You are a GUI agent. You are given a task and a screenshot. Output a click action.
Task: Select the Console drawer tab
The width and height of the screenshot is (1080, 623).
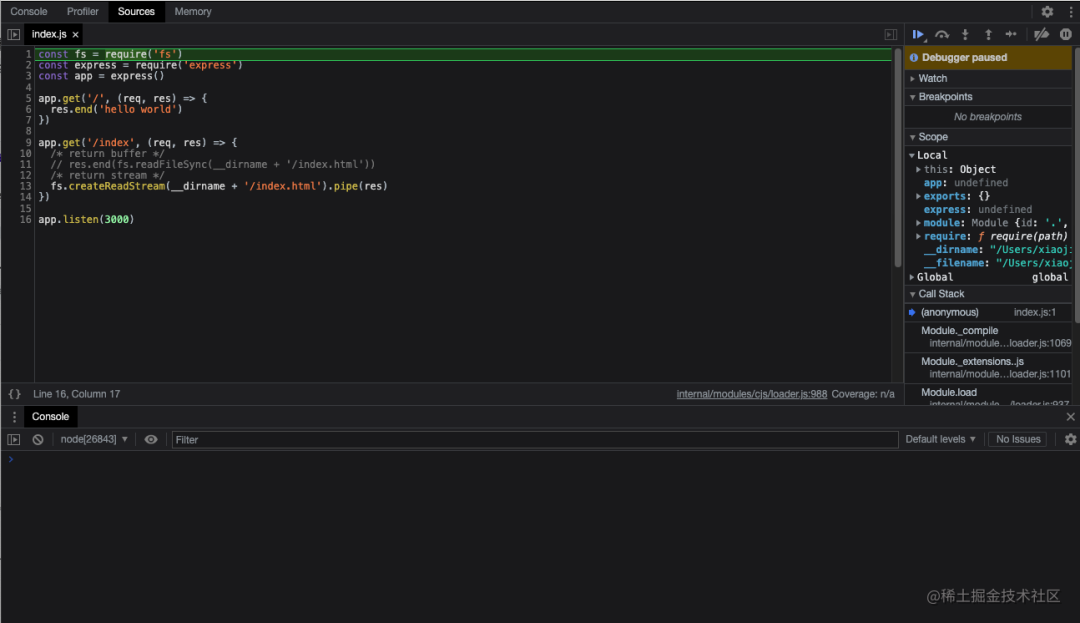(50, 416)
